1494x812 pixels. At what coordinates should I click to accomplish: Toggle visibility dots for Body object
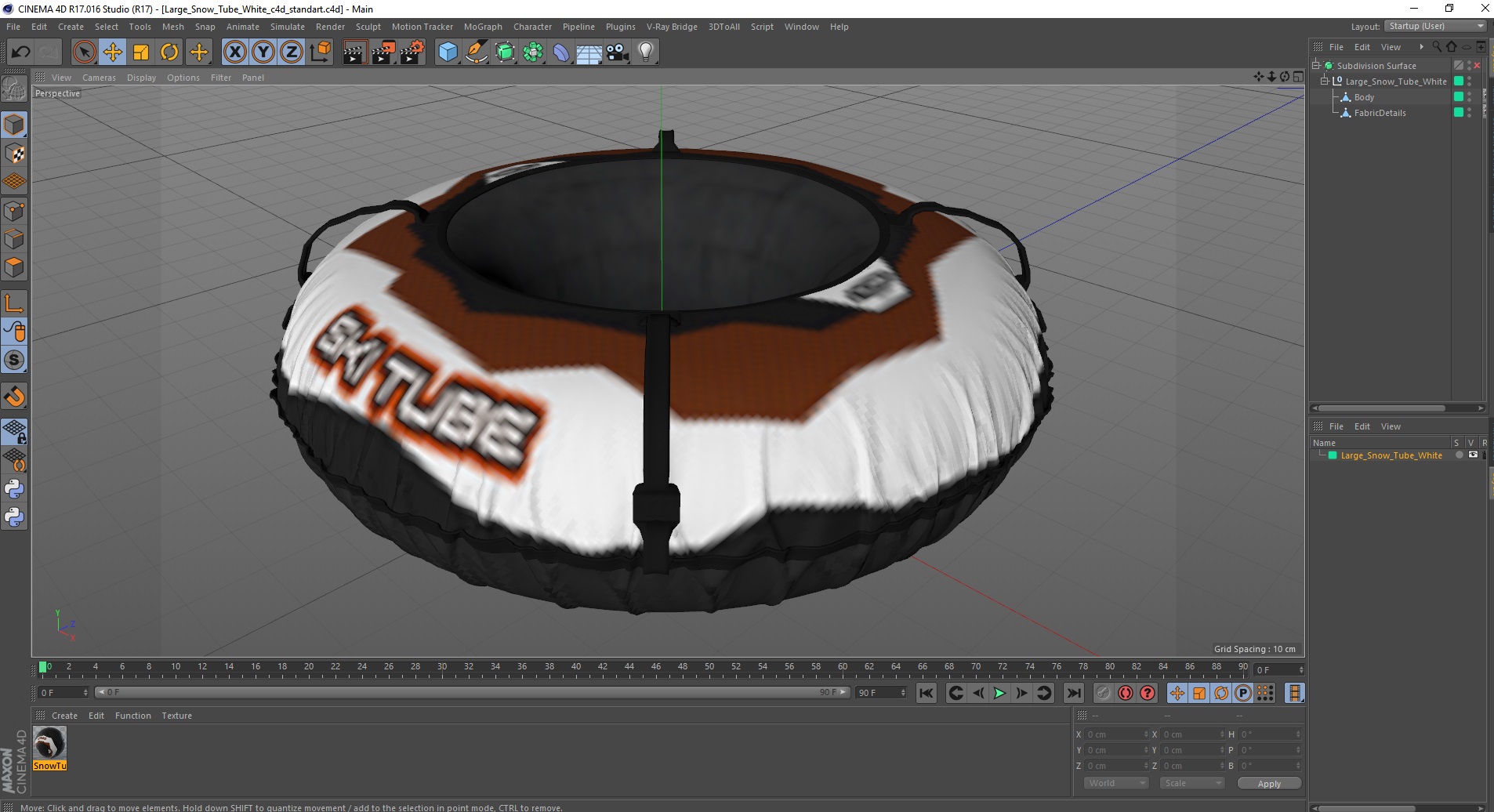click(1469, 97)
